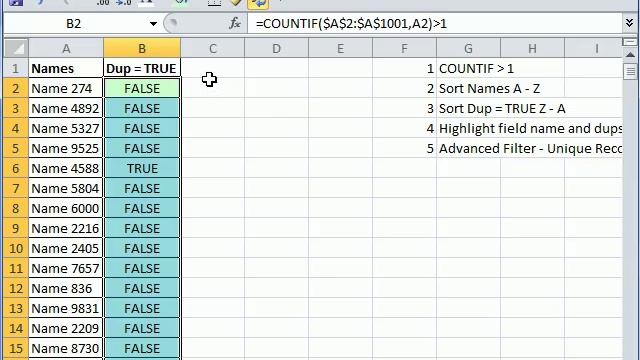Click the "Advanced Filter - Unique" cell

[530, 148]
